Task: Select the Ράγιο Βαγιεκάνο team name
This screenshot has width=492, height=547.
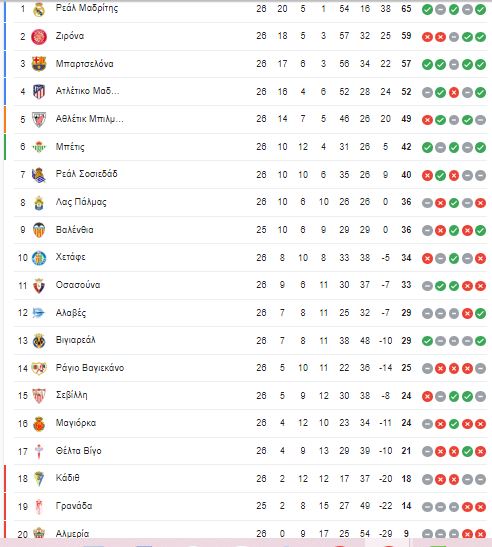Action: [x=90, y=368]
